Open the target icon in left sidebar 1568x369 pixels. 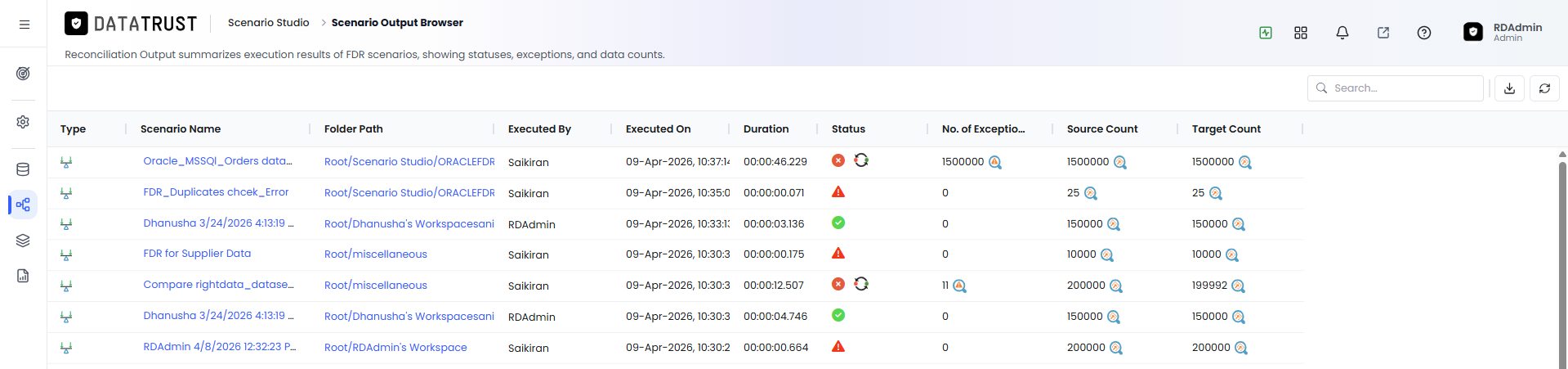(23, 74)
